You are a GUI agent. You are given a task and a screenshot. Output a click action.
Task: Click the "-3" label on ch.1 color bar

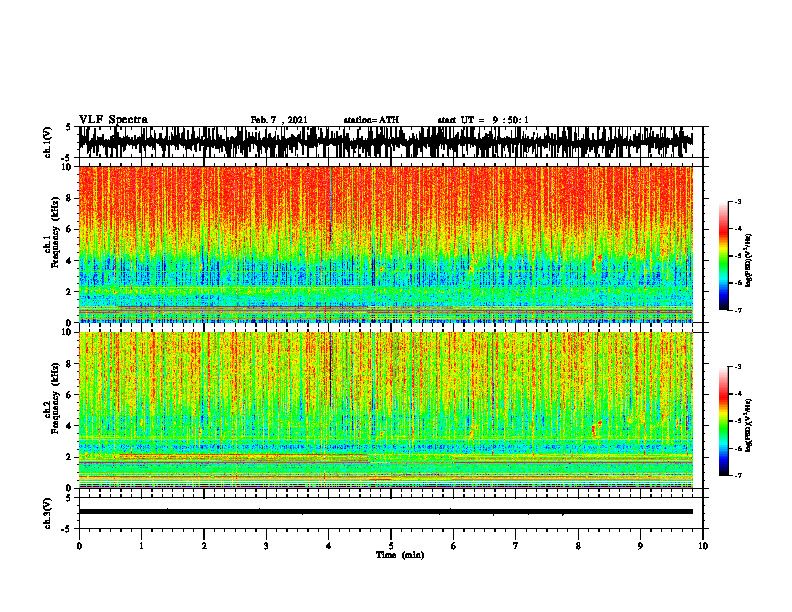point(737,202)
